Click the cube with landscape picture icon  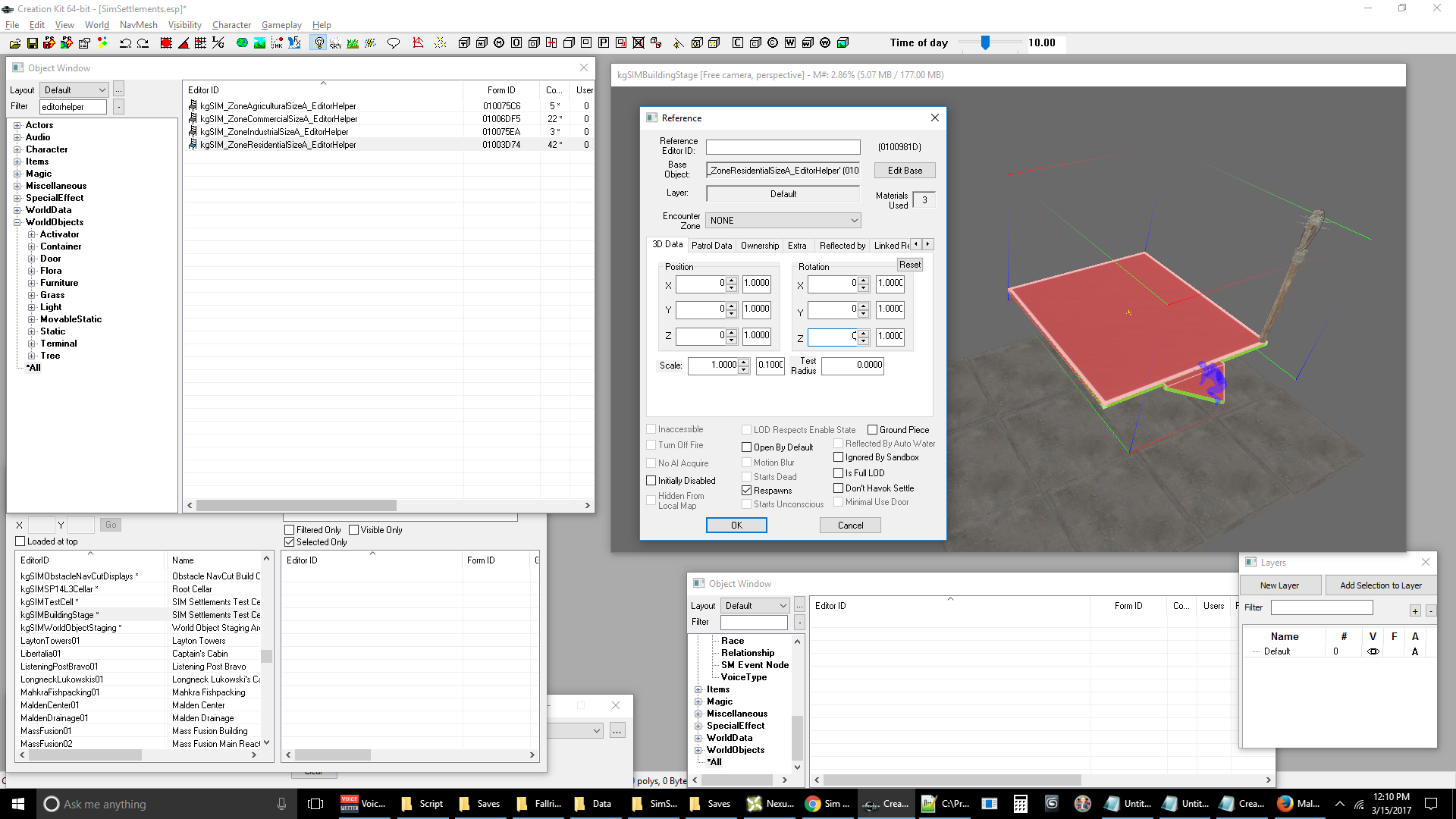tap(843, 43)
